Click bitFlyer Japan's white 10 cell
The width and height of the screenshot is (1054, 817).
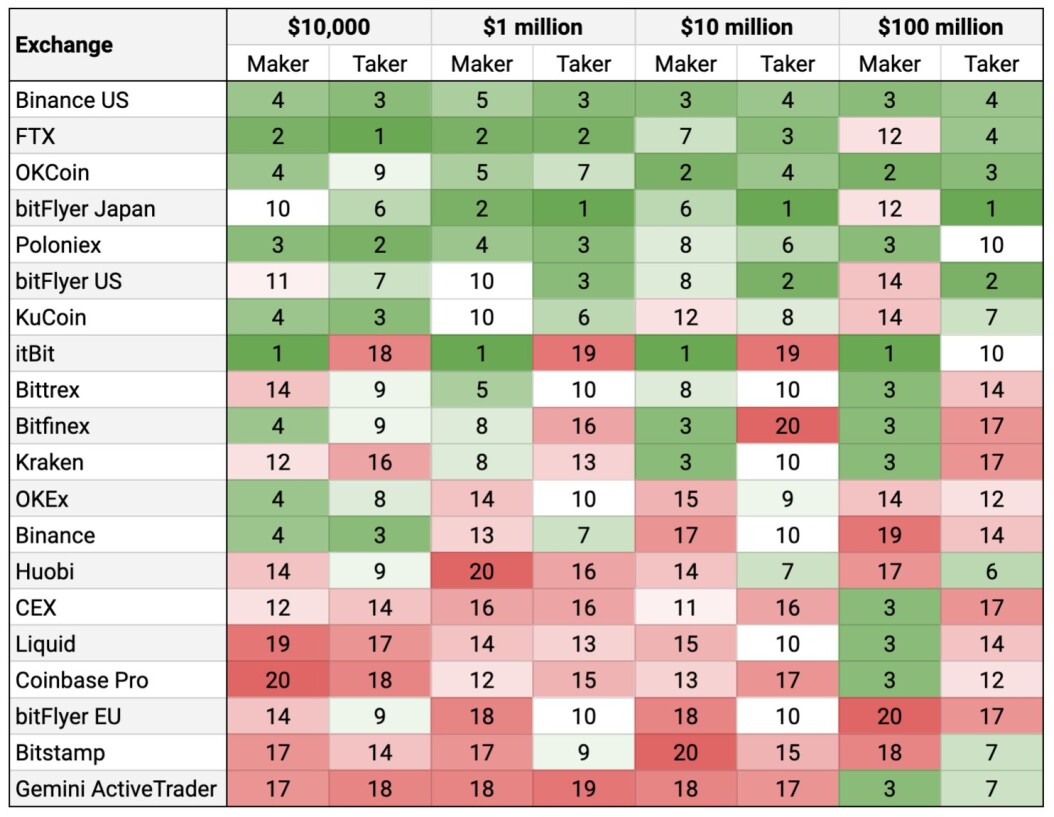278,208
